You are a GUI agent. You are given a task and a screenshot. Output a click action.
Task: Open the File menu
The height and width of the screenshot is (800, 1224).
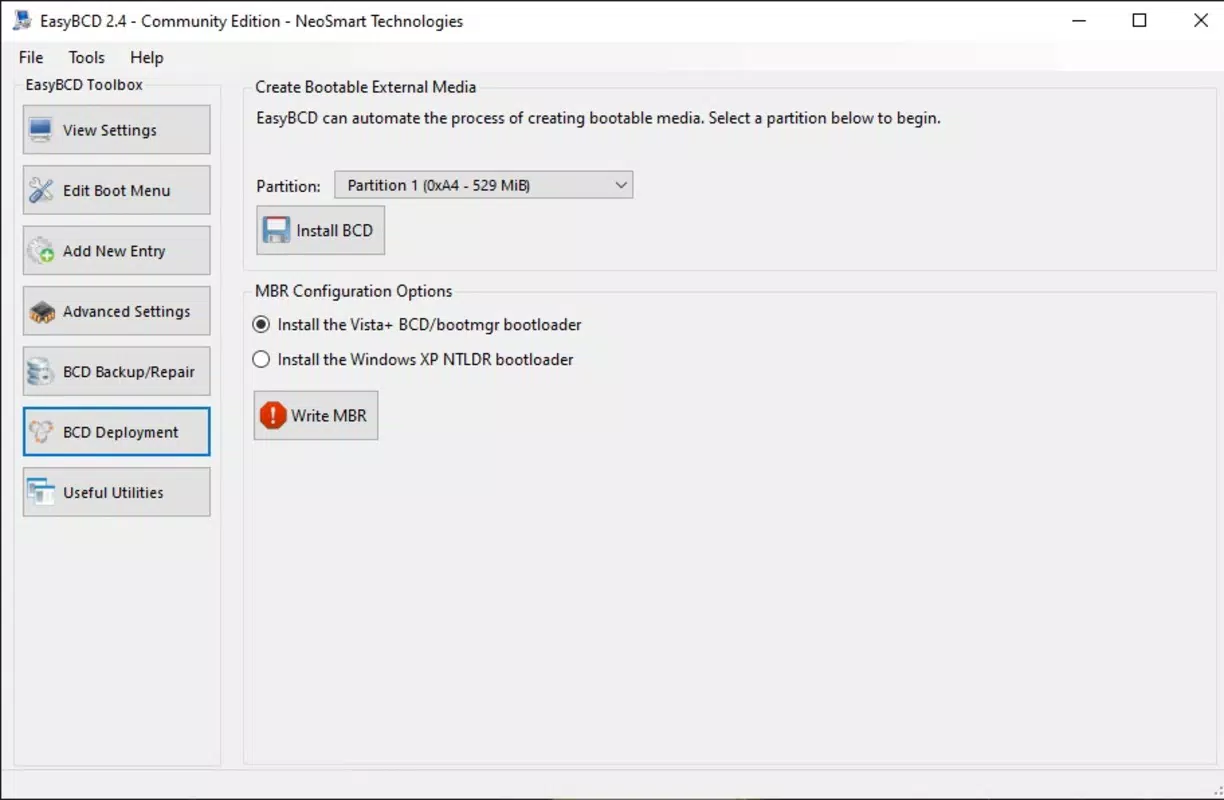[31, 57]
